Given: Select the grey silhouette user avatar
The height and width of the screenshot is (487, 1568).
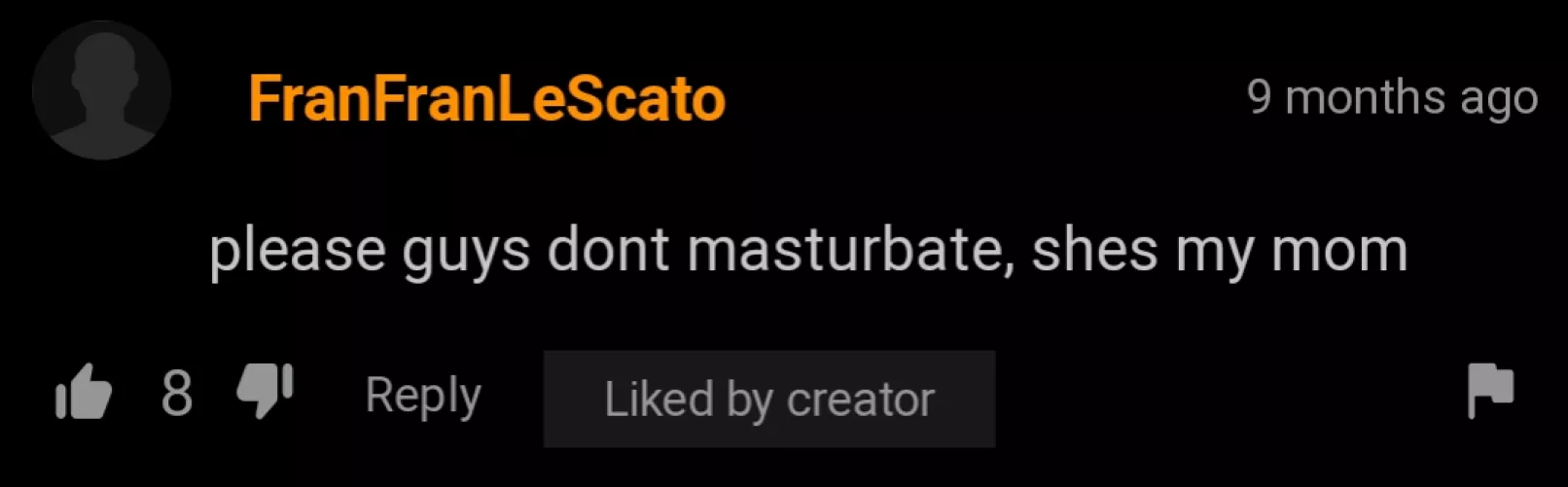Looking at the screenshot, I should point(101,89).
